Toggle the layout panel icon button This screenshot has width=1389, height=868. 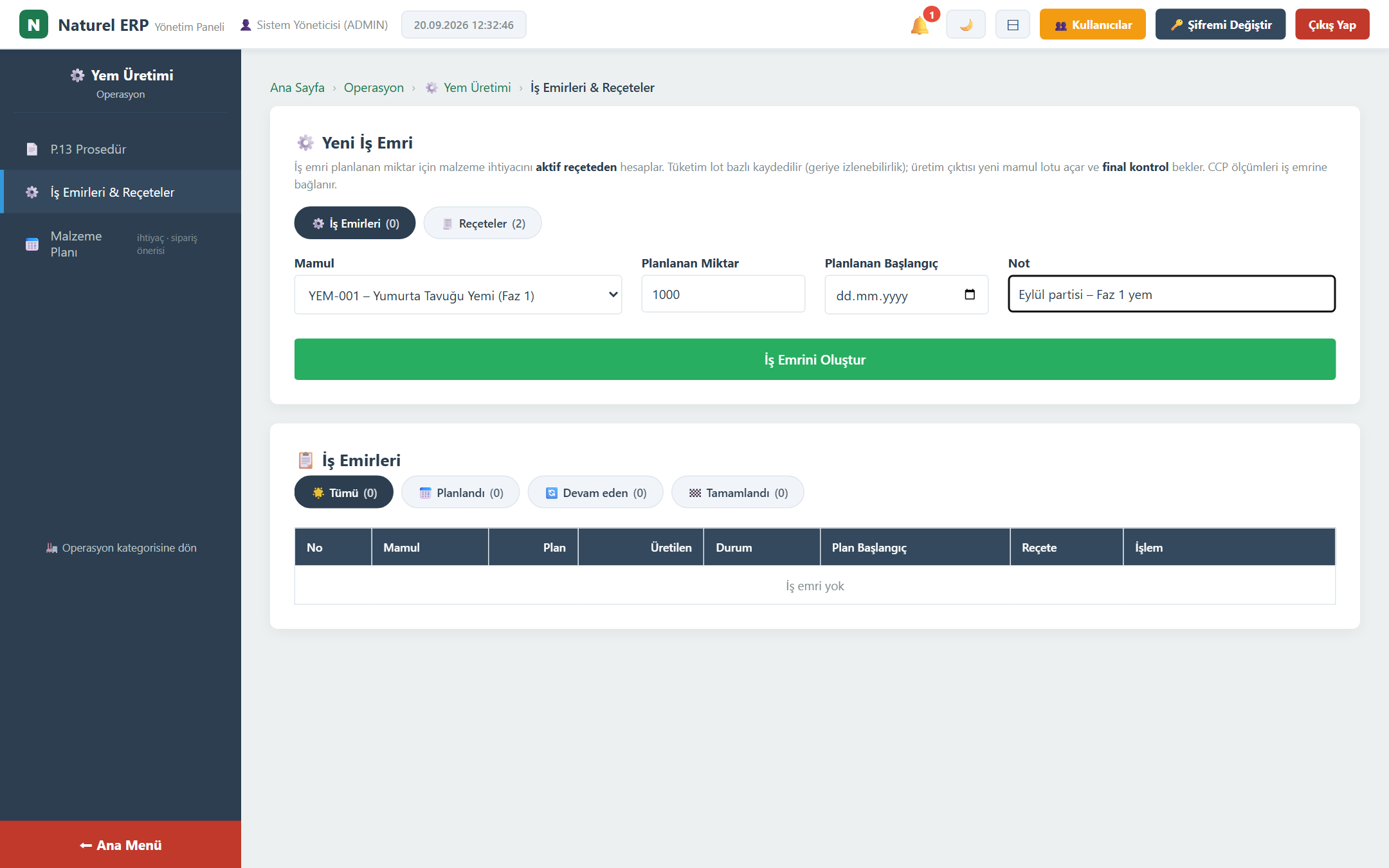coord(1012,24)
